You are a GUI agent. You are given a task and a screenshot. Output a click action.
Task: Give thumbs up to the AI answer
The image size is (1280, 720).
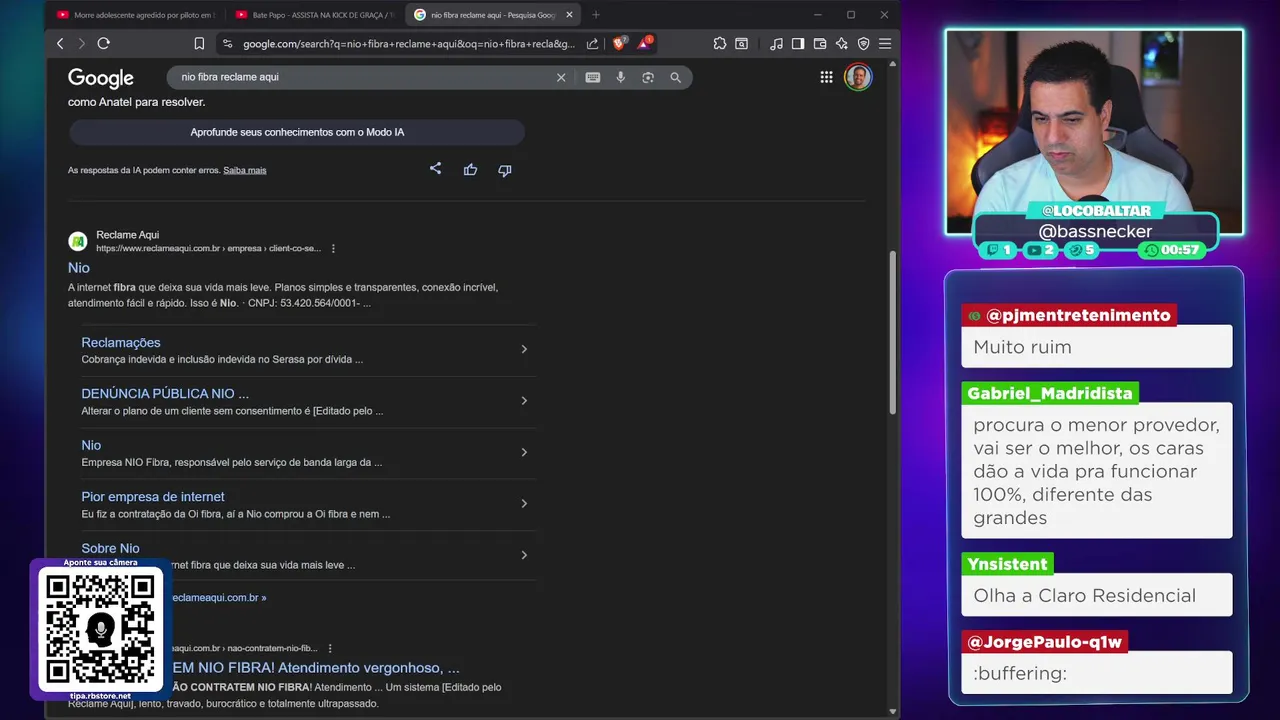tap(470, 170)
